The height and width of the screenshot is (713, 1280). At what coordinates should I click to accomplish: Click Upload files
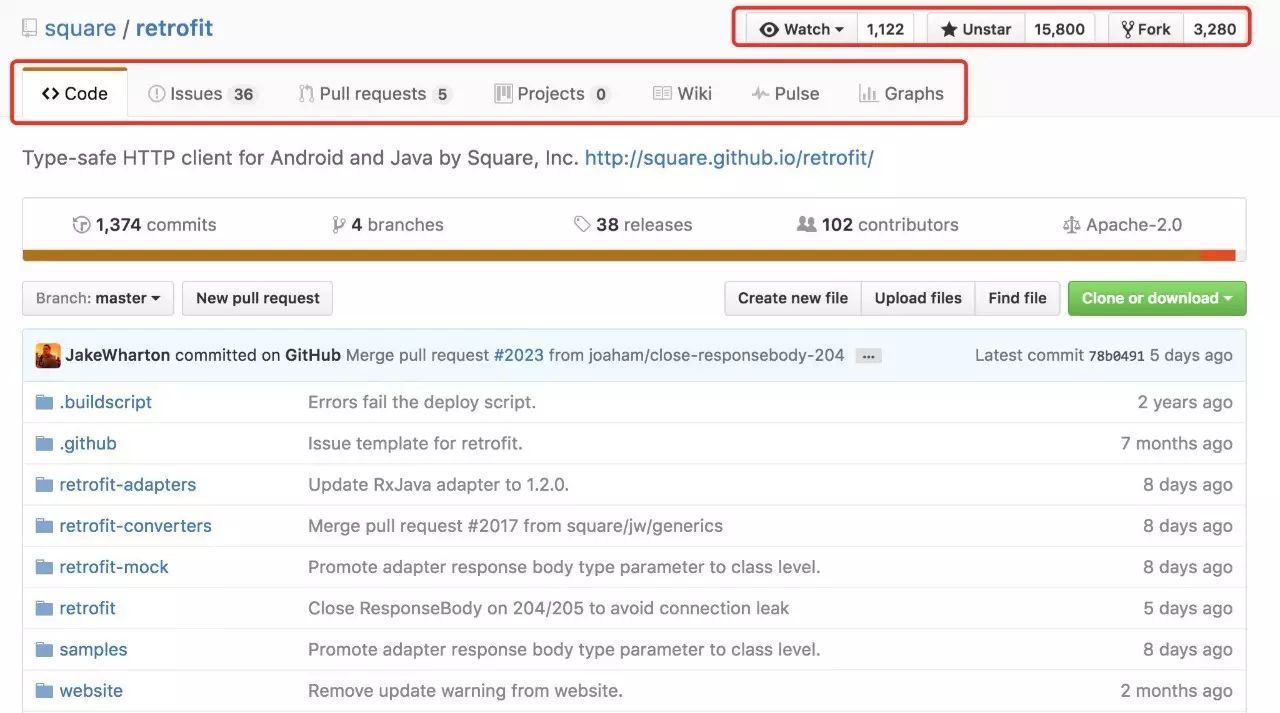[x=918, y=298]
